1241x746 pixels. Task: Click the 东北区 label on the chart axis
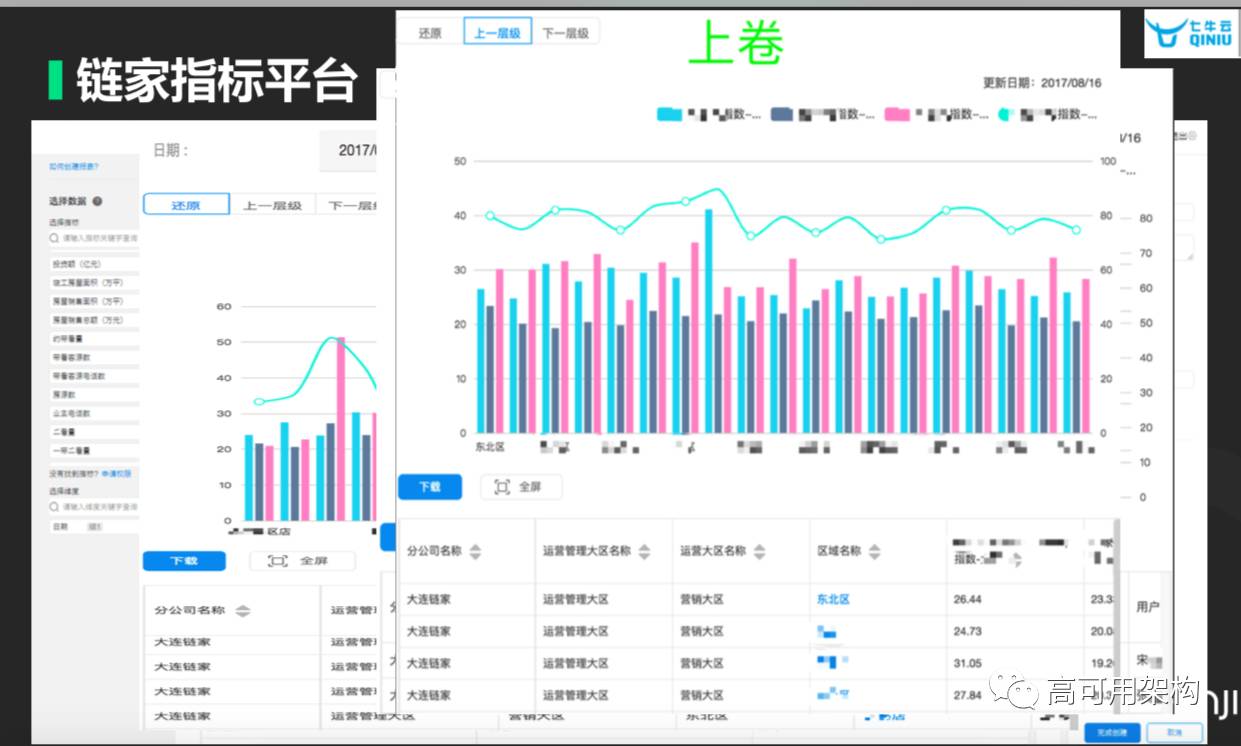tap(491, 446)
